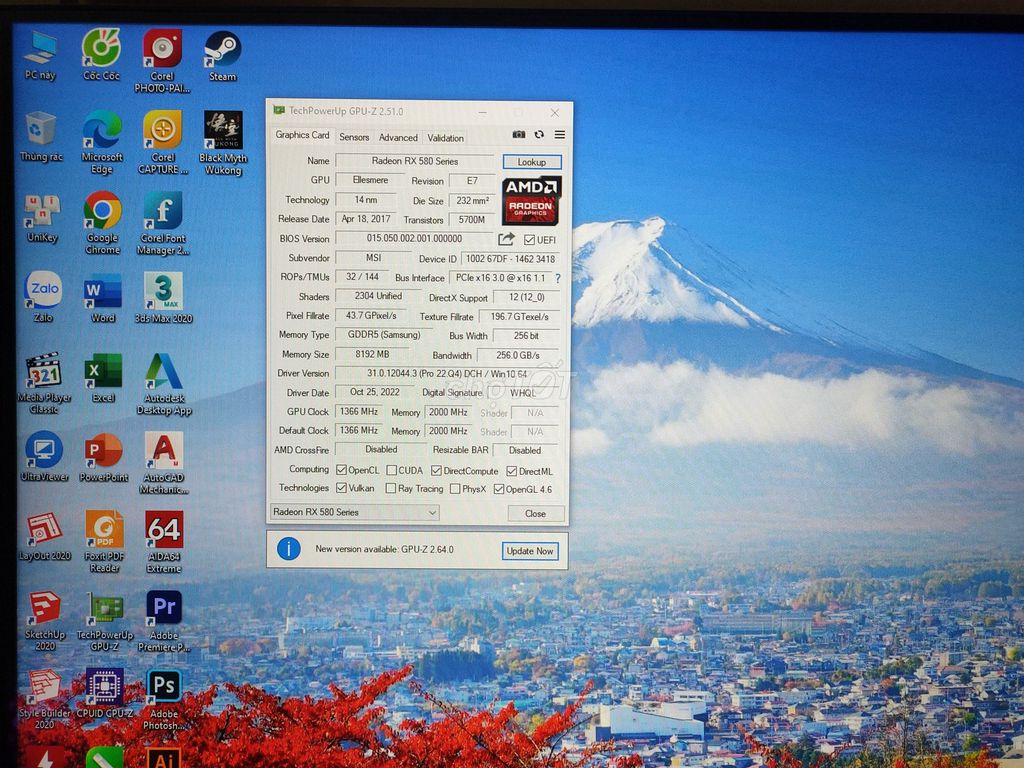Open the GPU-Z hamburger menu icon
Image resolution: width=1024 pixels, height=768 pixels.
[x=560, y=134]
